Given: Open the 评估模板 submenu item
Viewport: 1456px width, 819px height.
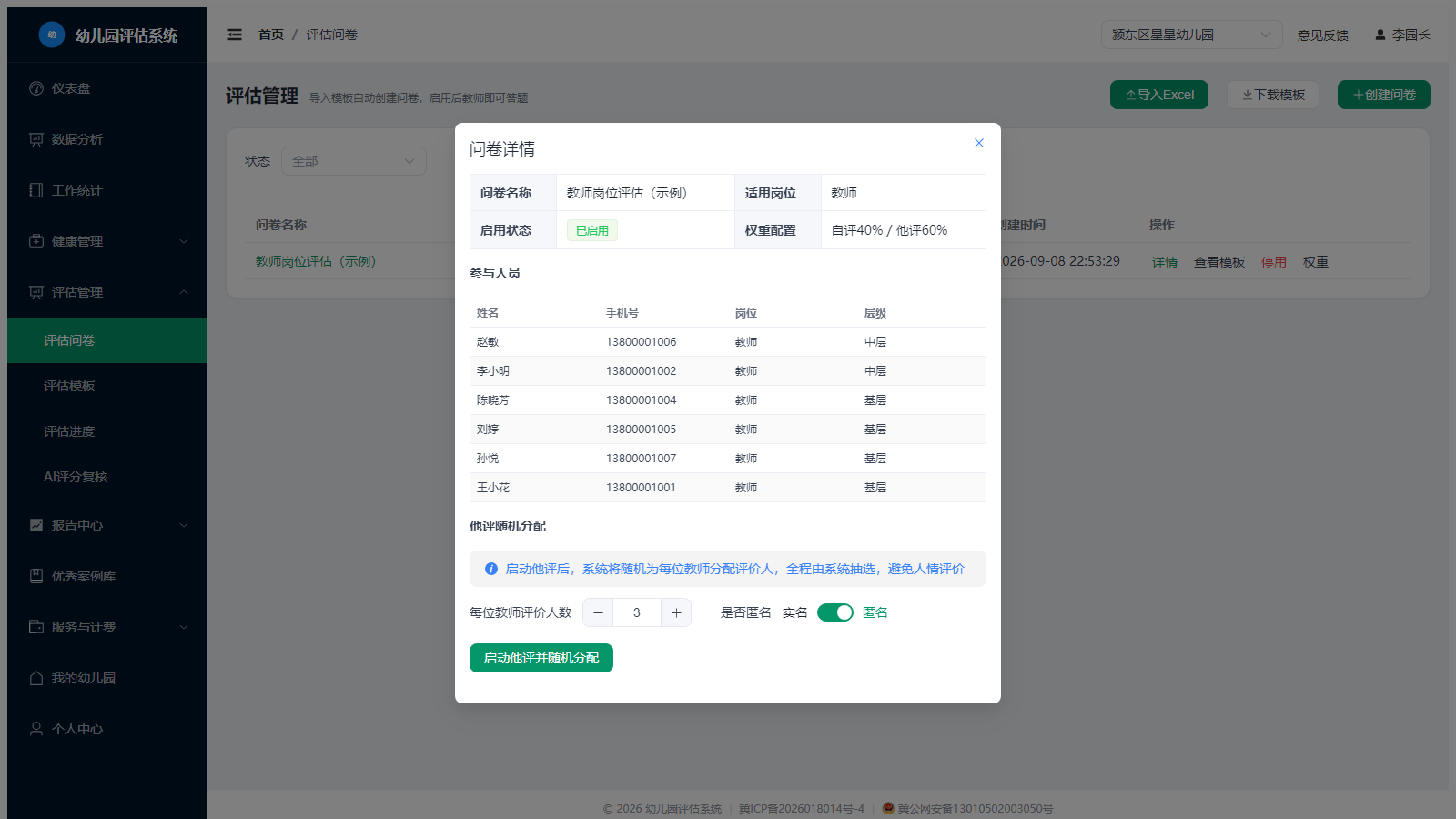Looking at the screenshot, I should point(107,386).
